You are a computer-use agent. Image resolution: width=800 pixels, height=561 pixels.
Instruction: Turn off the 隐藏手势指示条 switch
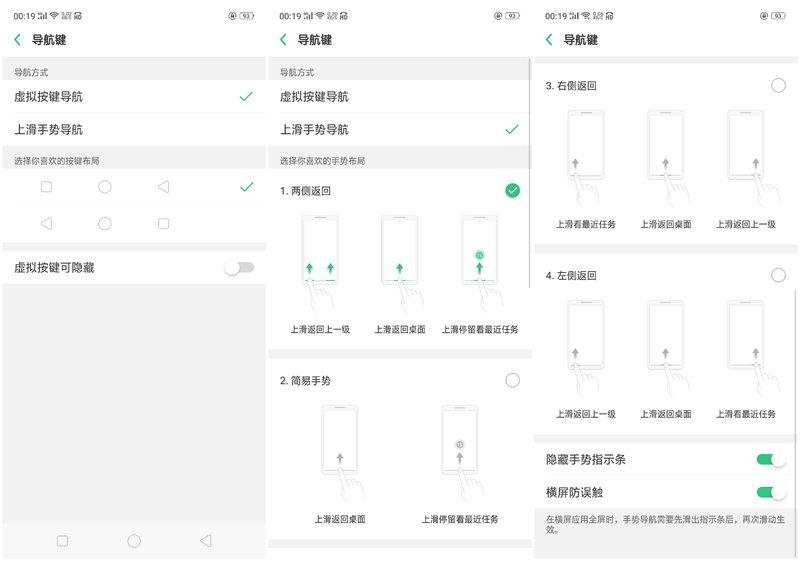coord(770,460)
